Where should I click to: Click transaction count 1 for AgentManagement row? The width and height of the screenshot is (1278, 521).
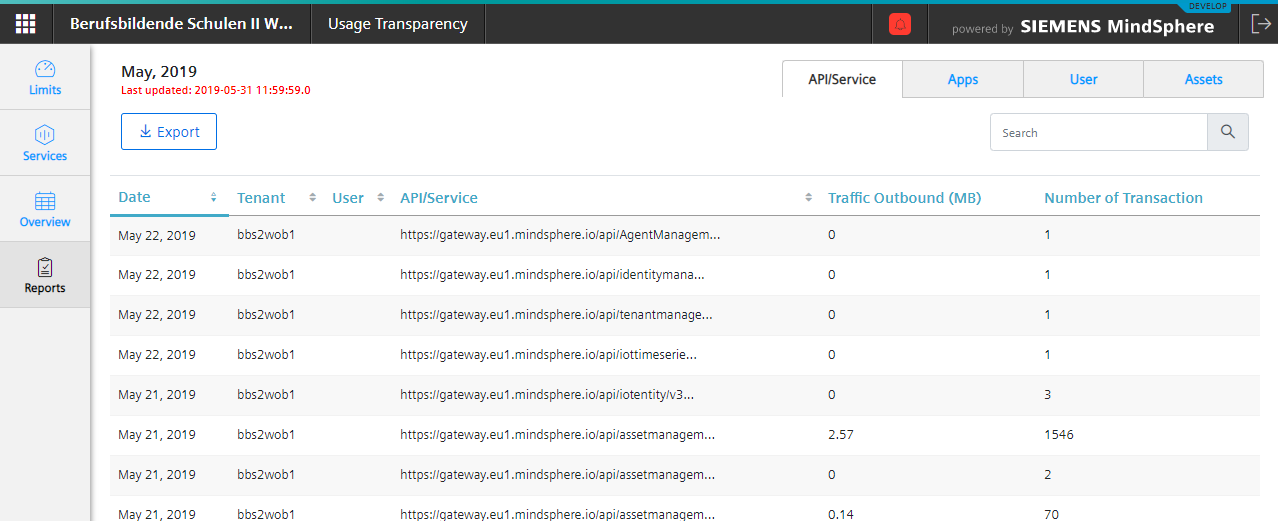click(x=1047, y=235)
